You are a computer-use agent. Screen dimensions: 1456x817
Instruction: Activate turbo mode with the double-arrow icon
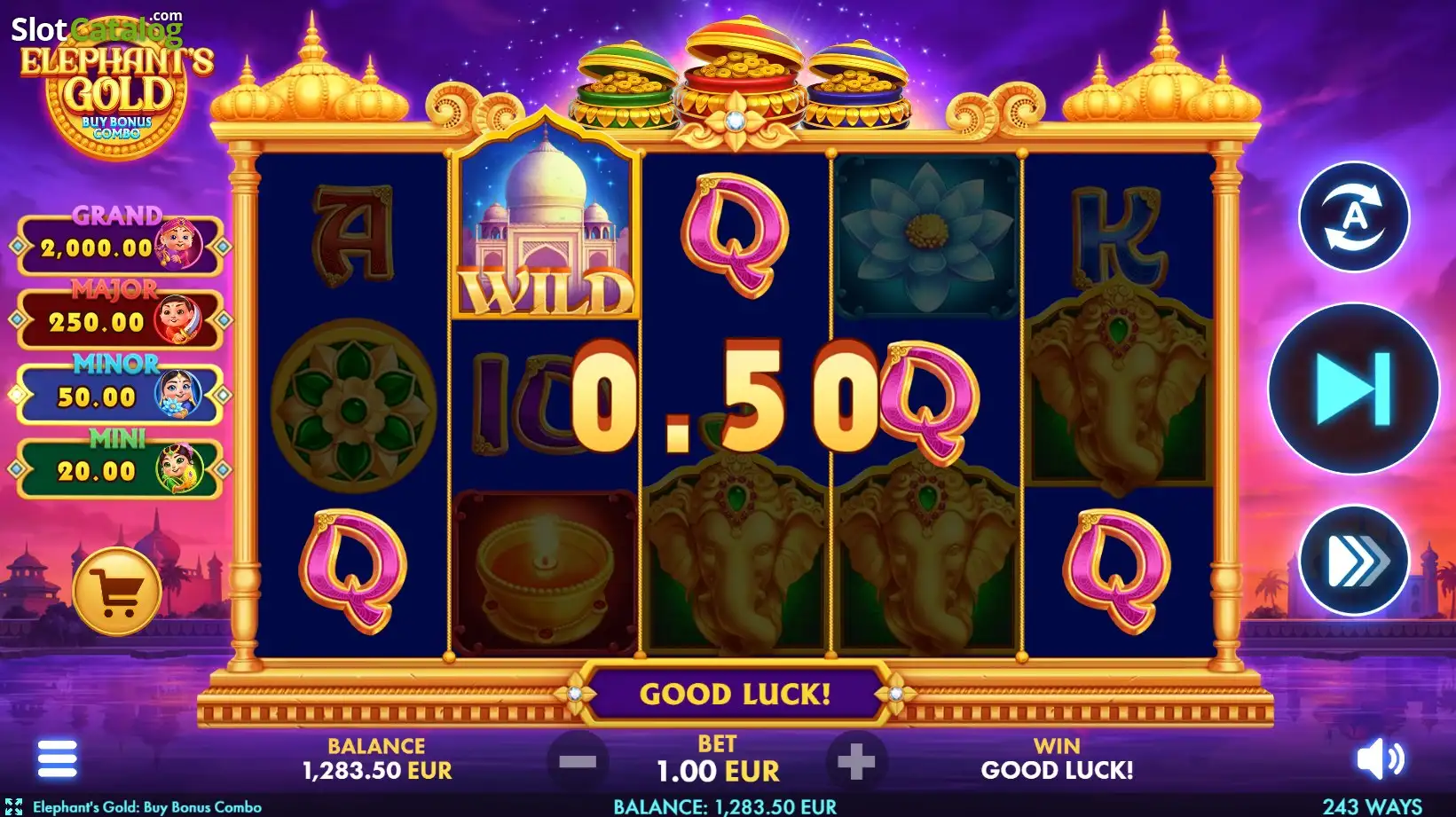[x=1354, y=560]
